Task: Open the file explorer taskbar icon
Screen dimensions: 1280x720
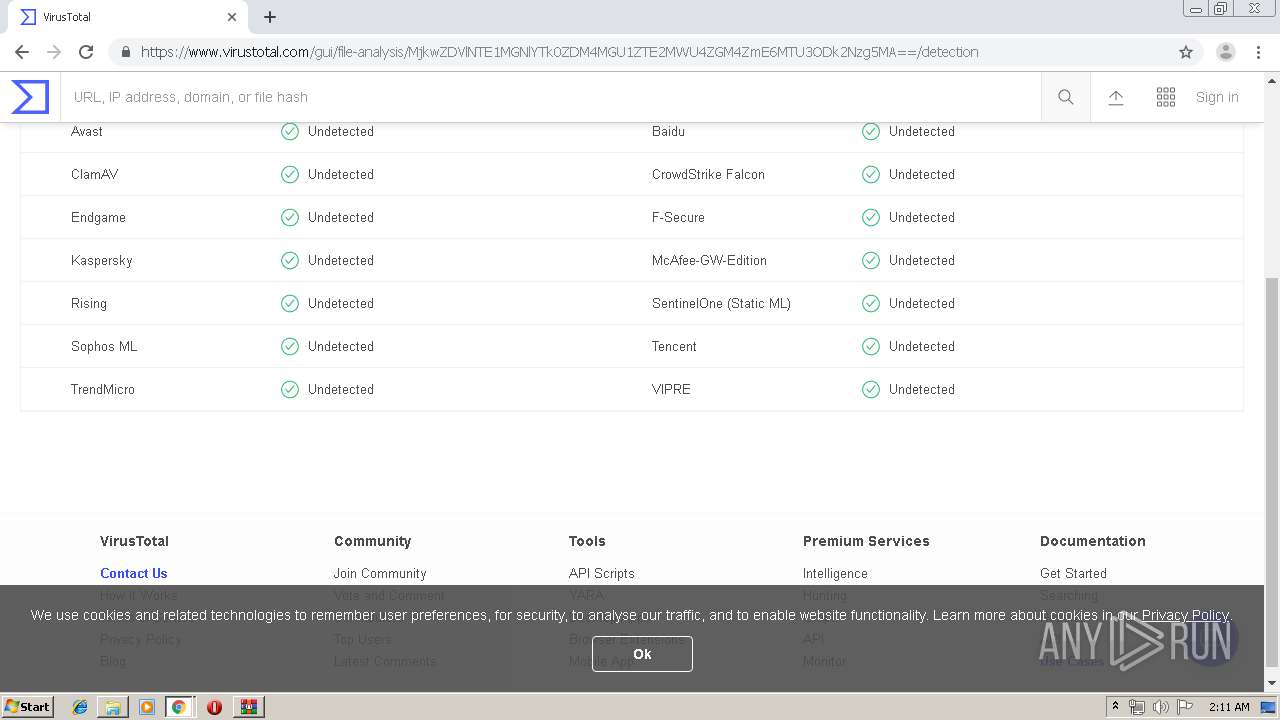Action: tap(113, 707)
